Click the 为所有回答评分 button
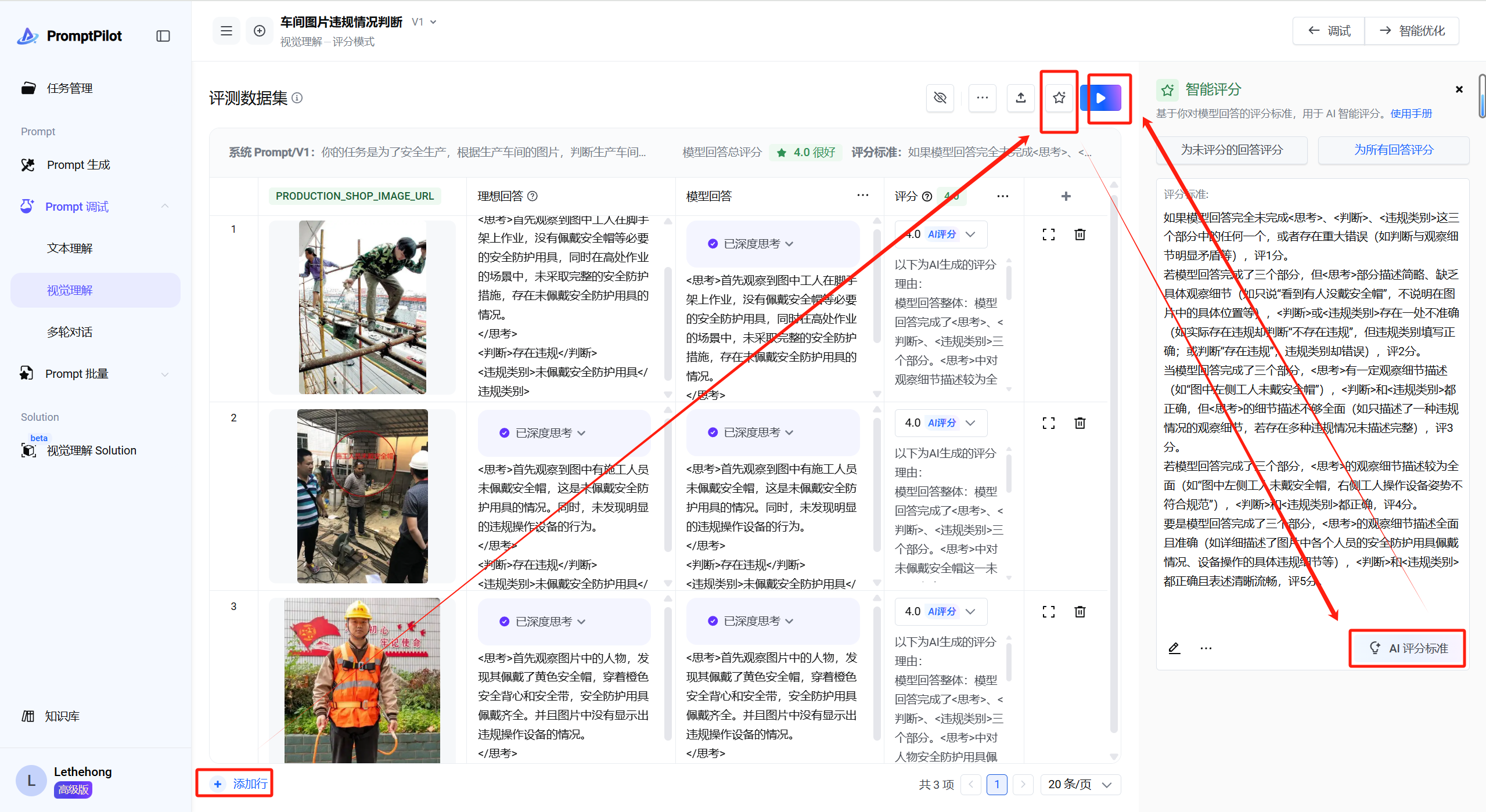Viewport: 1486px width, 812px height. pos(1393,150)
